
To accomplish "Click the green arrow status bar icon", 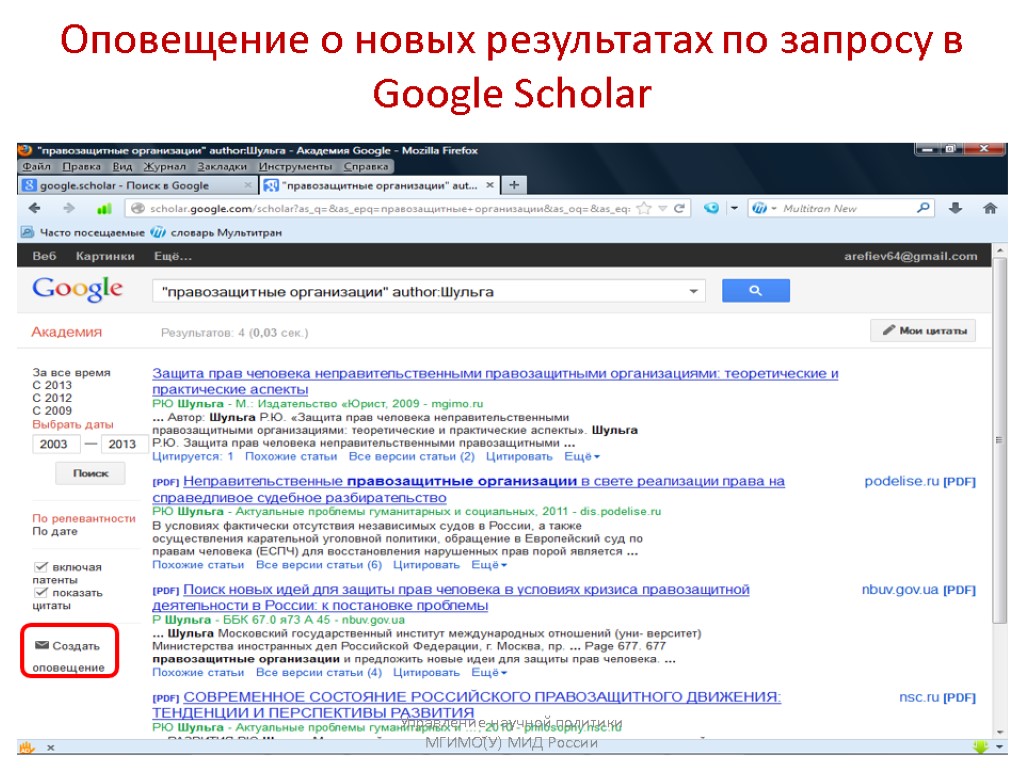I will pyautogui.click(x=980, y=746).
